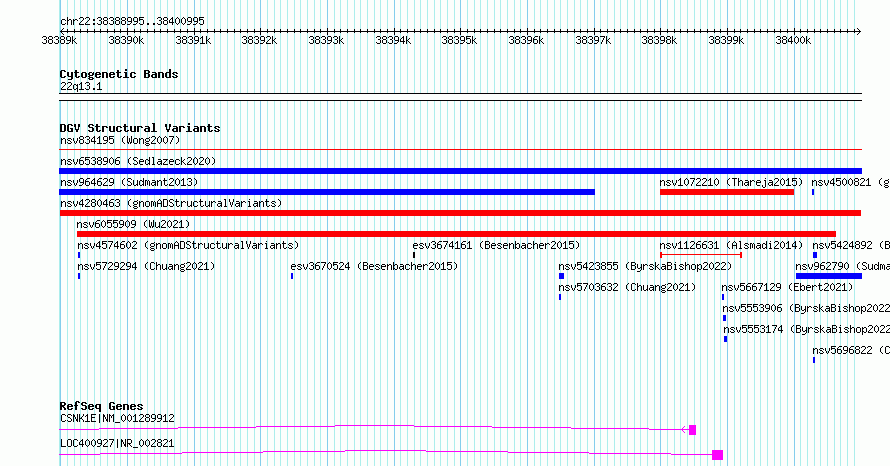Viewport: 890px width, 466px height.
Task: Select the nsv6538906 (Sedlazeck2020) blue bar
Action: pyautogui.click(x=460, y=171)
